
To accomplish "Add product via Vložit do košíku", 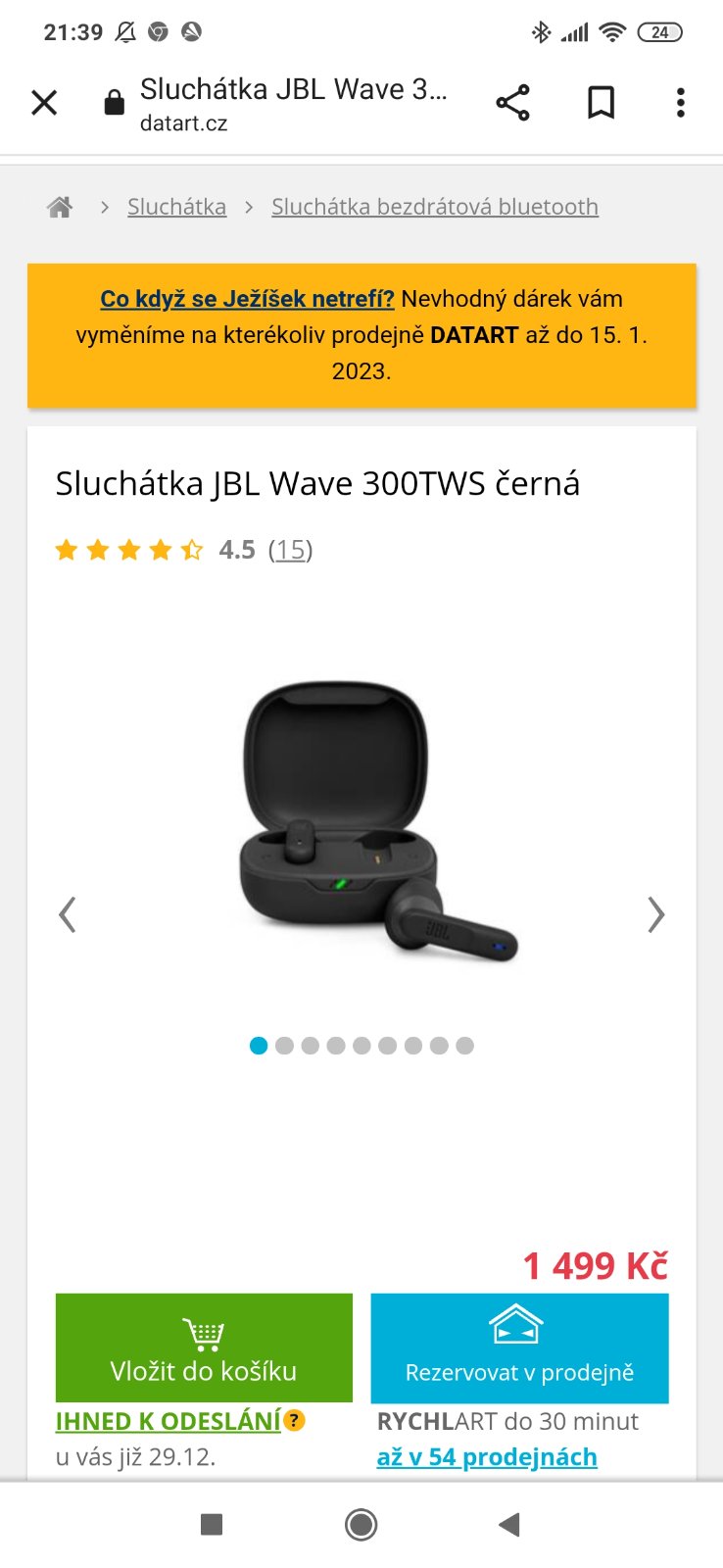I will click(204, 1347).
